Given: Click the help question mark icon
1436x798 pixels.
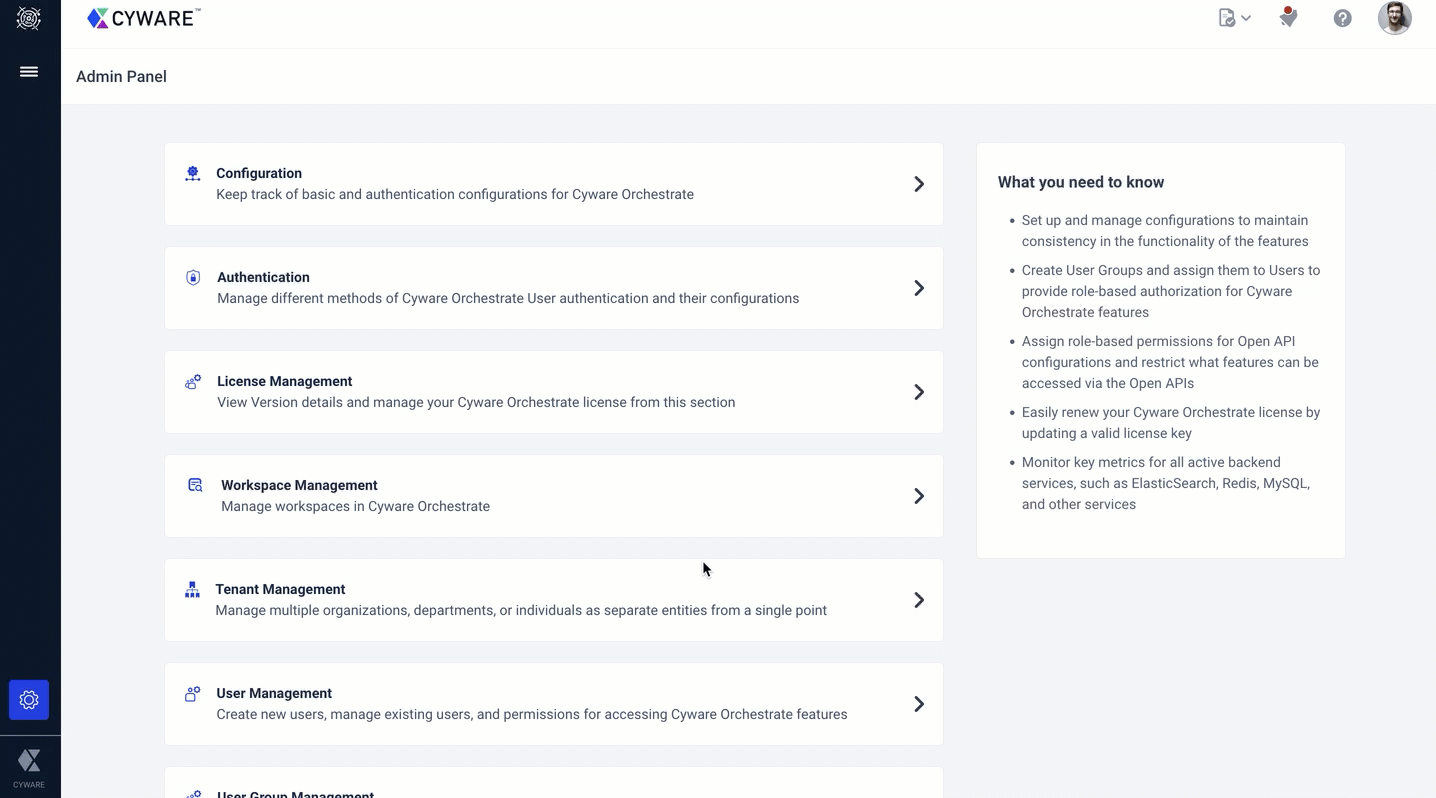Looking at the screenshot, I should tap(1342, 18).
